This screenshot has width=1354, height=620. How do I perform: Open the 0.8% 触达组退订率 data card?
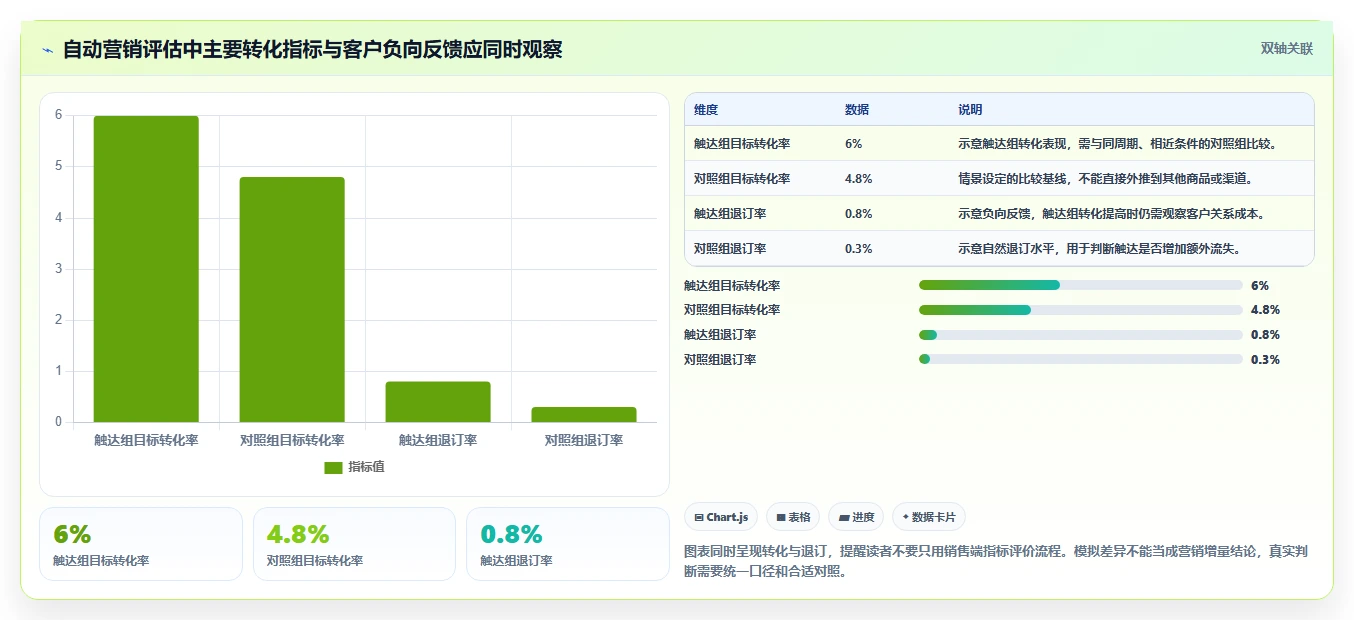[568, 544]
